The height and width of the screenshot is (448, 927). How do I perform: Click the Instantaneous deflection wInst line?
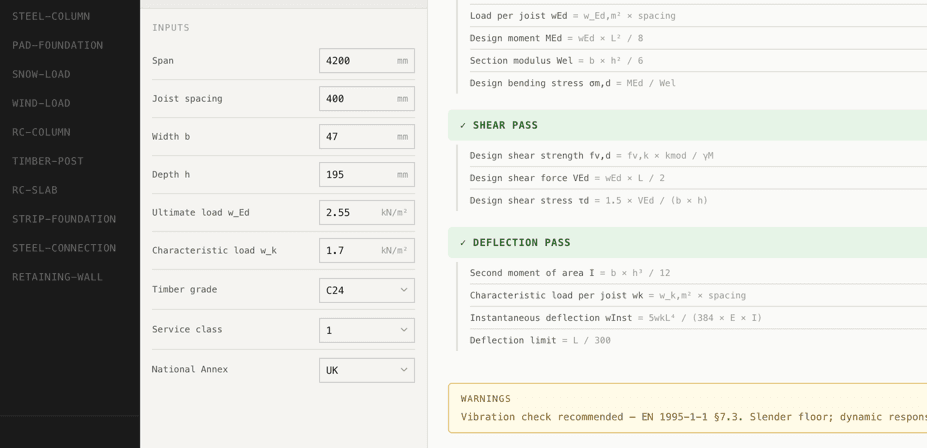(698, 317)
